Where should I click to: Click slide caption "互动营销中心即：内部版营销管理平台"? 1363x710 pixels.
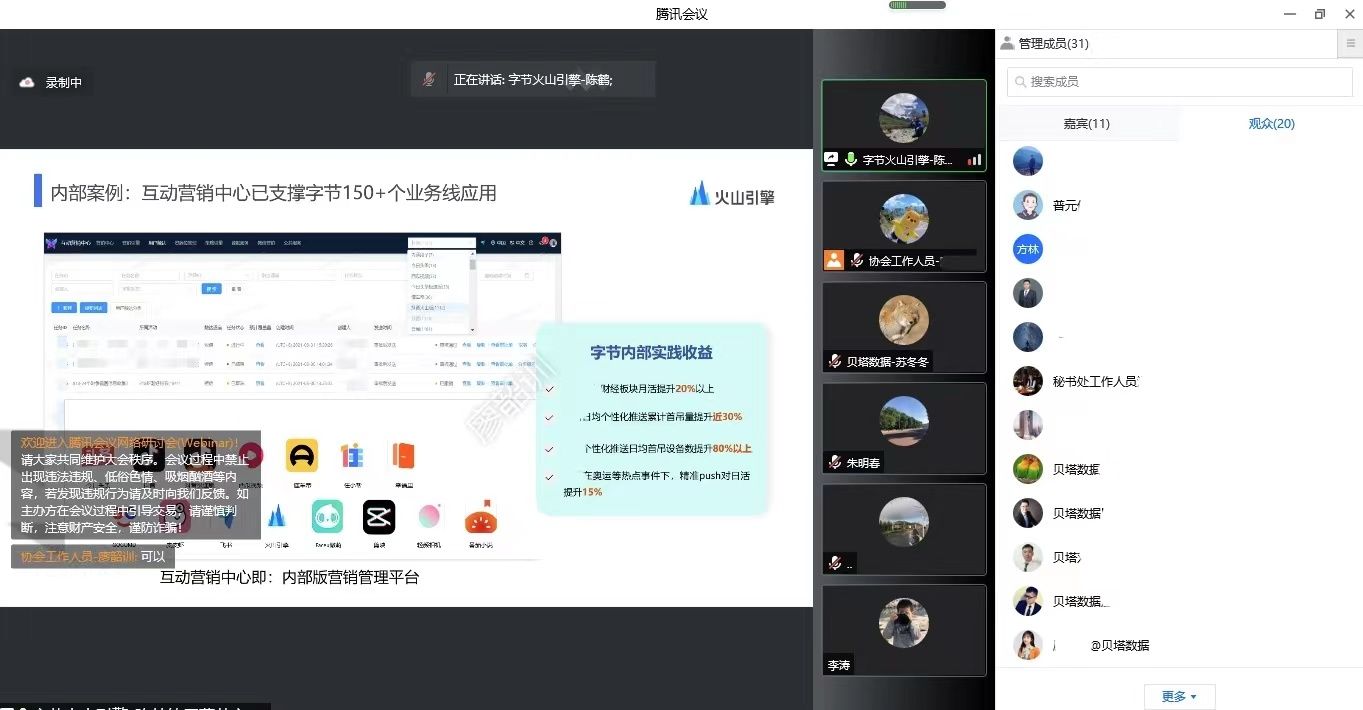(290, 577)
